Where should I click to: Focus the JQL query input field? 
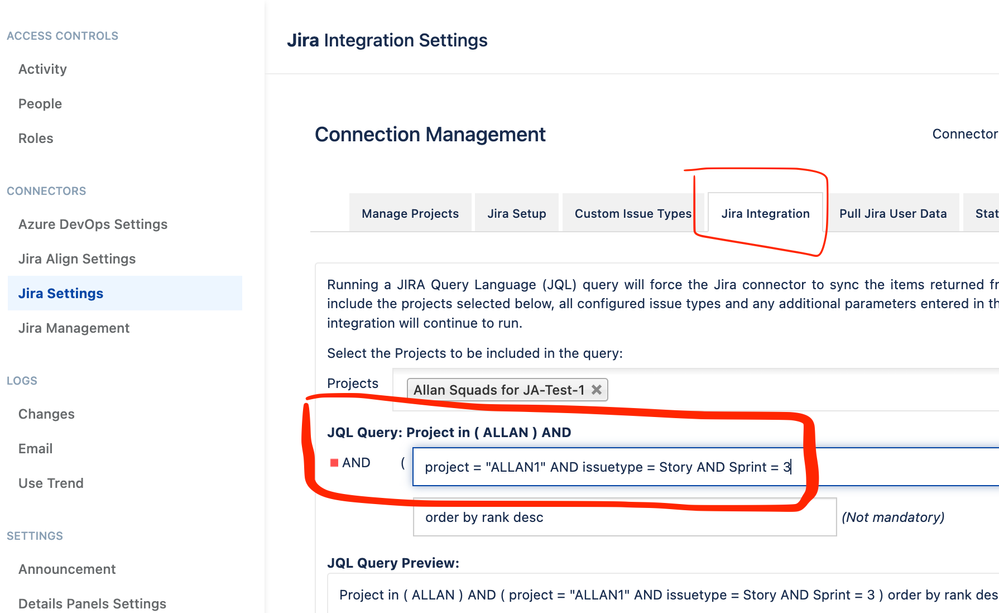pos(705,466)
